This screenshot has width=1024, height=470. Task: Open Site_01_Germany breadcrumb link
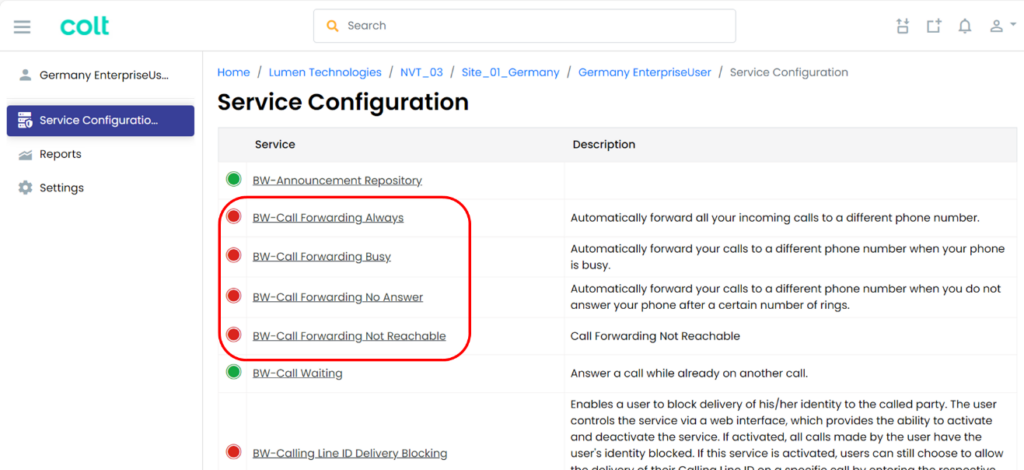511,72
